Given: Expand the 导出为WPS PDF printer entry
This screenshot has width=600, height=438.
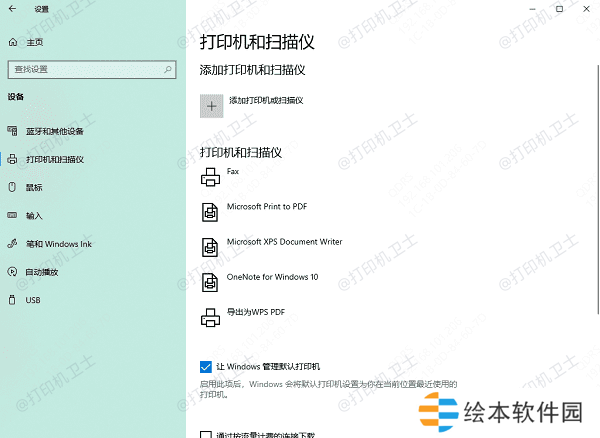Looking at the screenshot, I should (x=257, y=312).
